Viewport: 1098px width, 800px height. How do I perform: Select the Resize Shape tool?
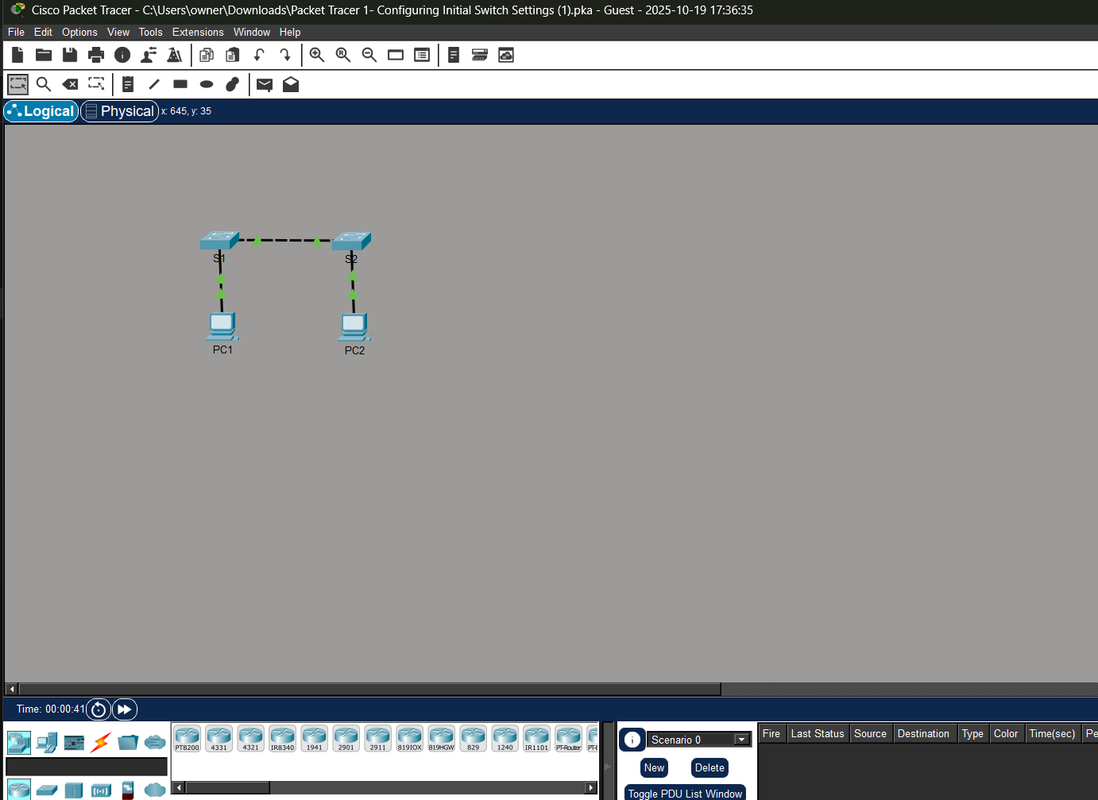point(96,85)
